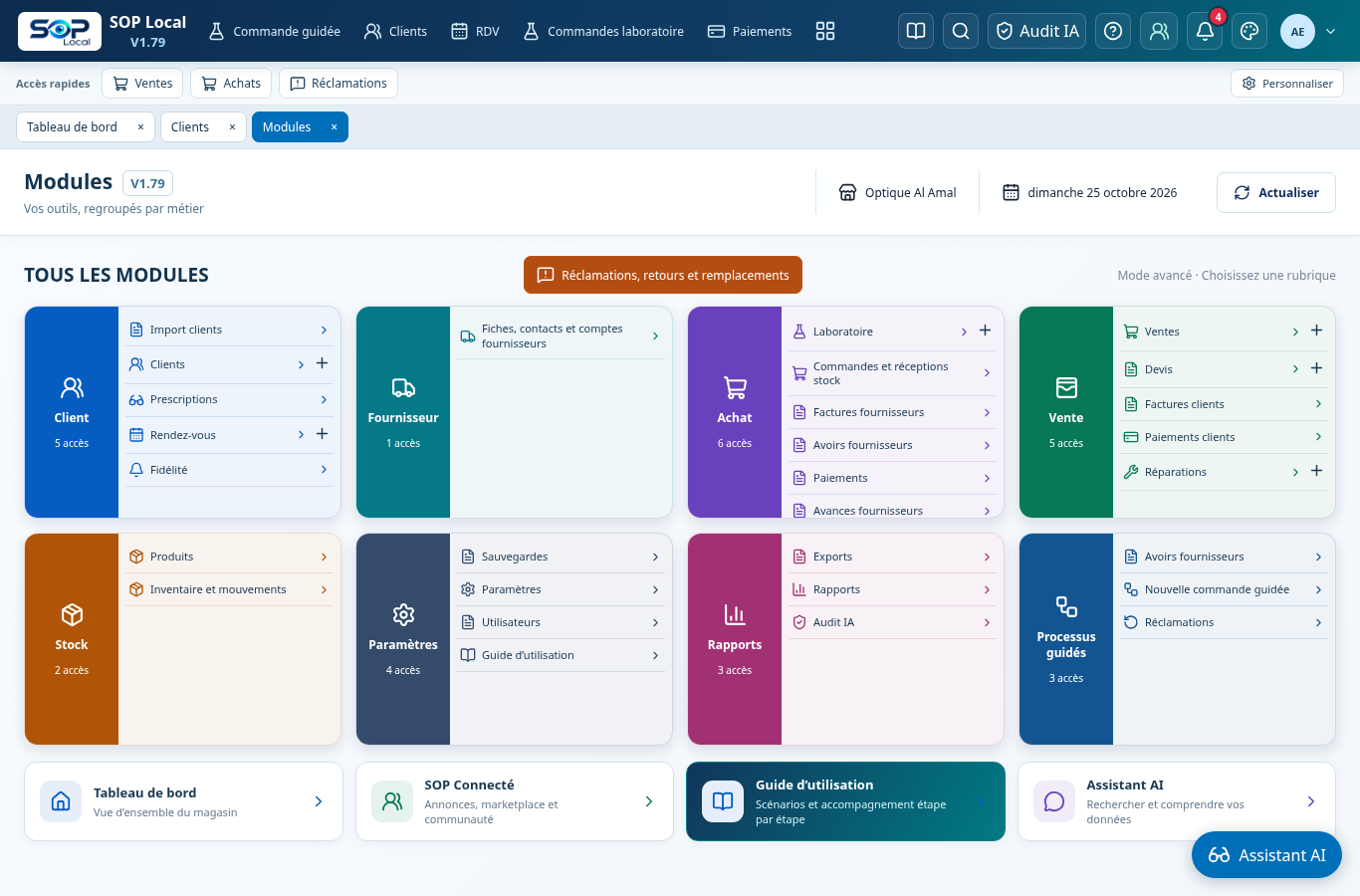Launch the Assistant AI floating button

(x=1266, y=855)
